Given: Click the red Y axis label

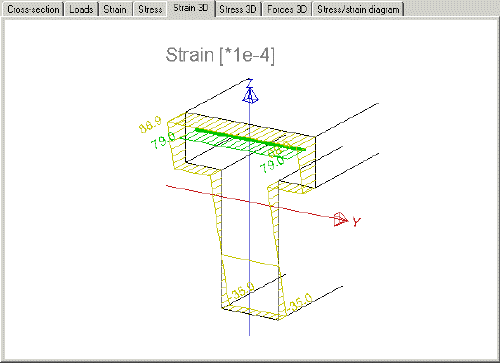Looking at the screenshot, I should pyautogui.click(x=357, y=222).
